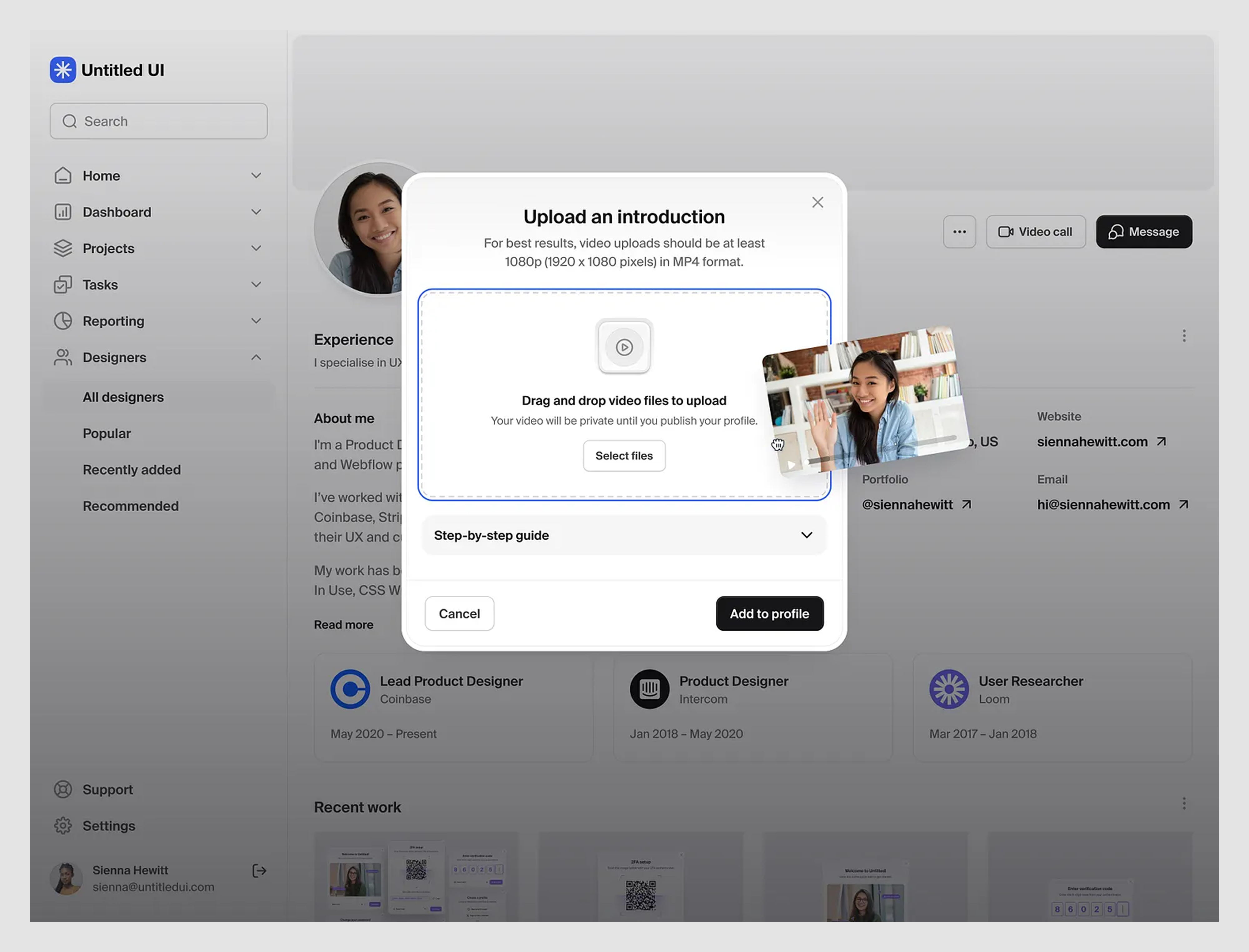Viewport: 1249px width, 952px height.
Task: Click the Reporting pie chart icon
Action: click(63, 321)
